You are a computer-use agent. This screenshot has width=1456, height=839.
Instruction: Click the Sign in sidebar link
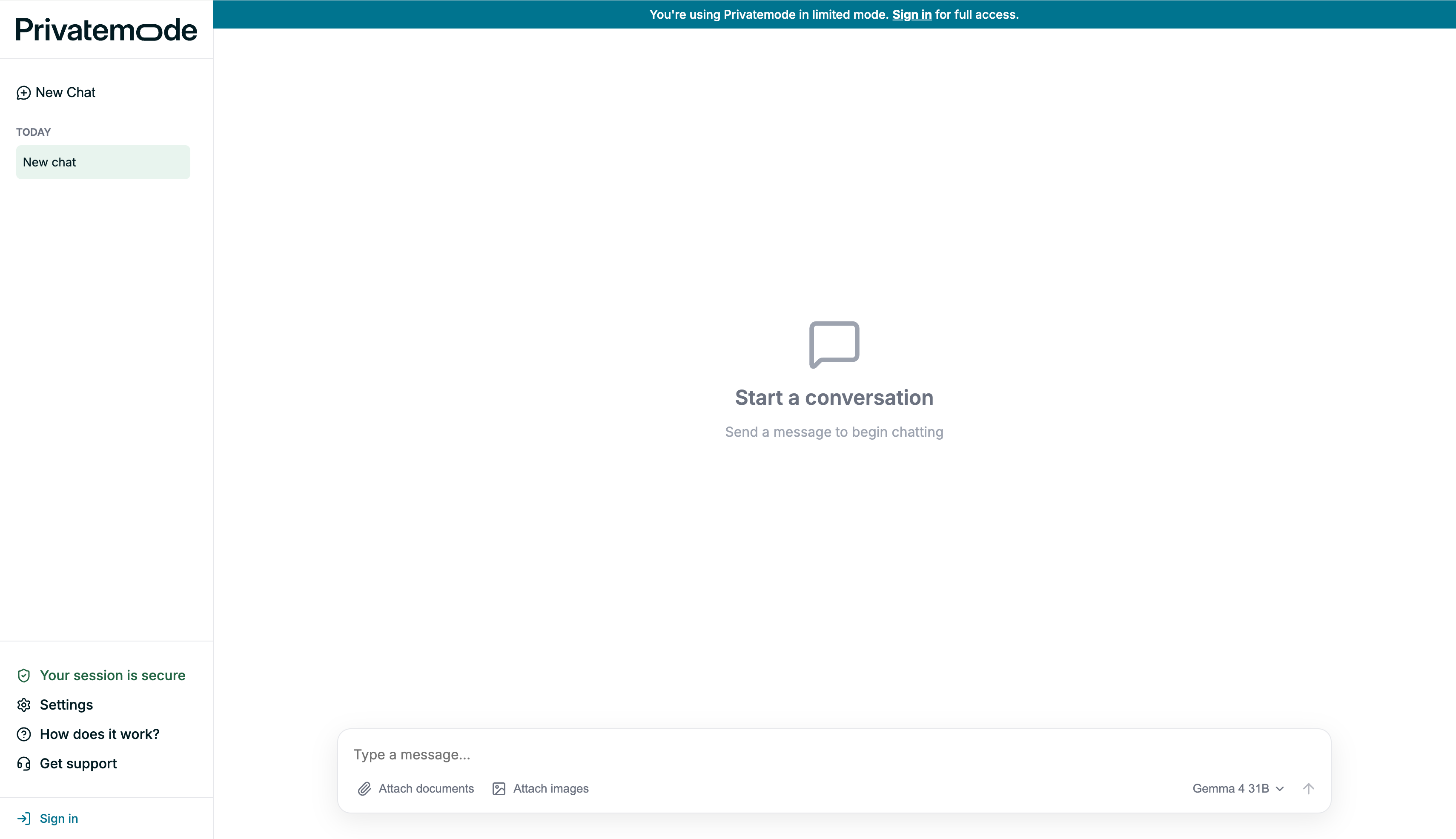click(x=59, y=818)
